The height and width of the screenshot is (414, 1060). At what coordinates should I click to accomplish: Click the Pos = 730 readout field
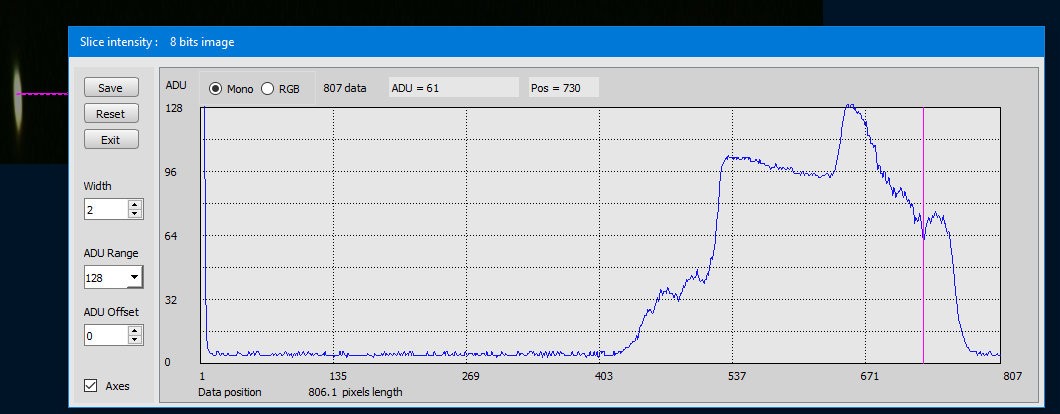tap(564, 88)
